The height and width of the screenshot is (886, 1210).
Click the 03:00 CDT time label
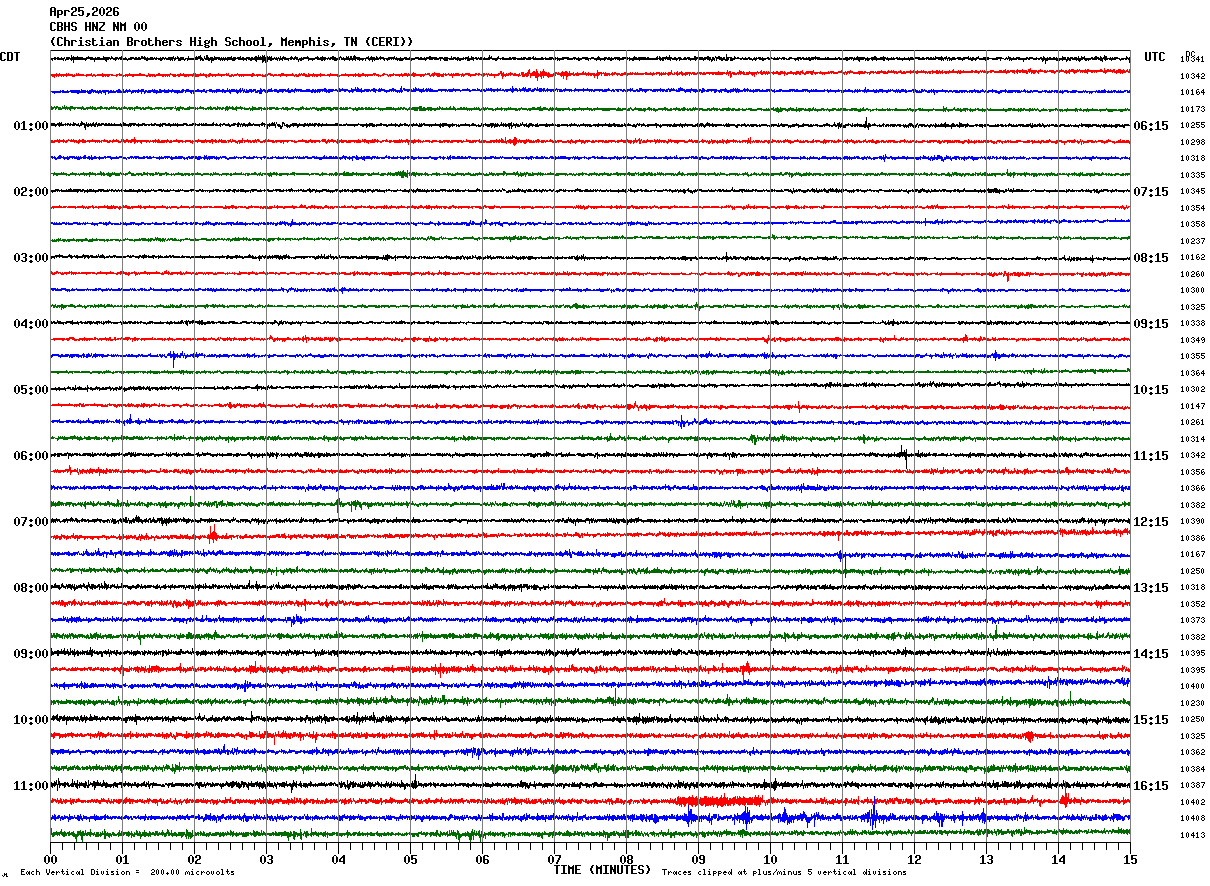31,258
